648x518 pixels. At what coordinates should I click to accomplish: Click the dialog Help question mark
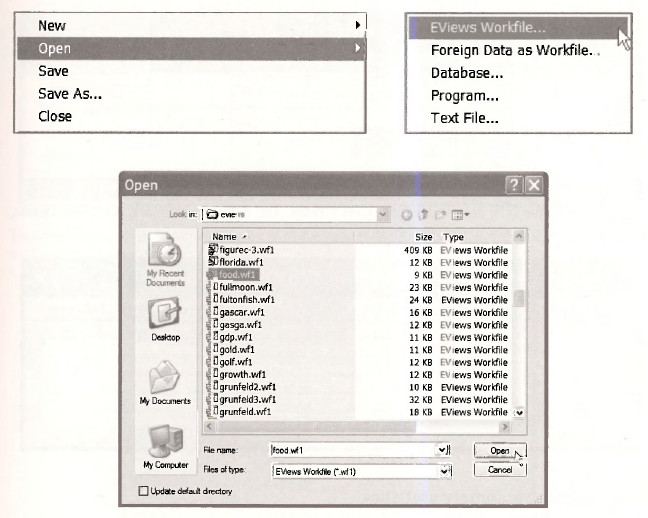pyautogui.click(x=514, y=185)
